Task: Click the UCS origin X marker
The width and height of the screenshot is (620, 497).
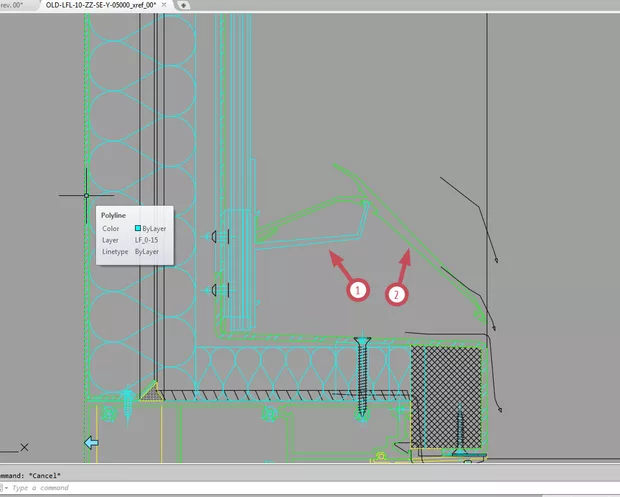Action: (24, 447)
